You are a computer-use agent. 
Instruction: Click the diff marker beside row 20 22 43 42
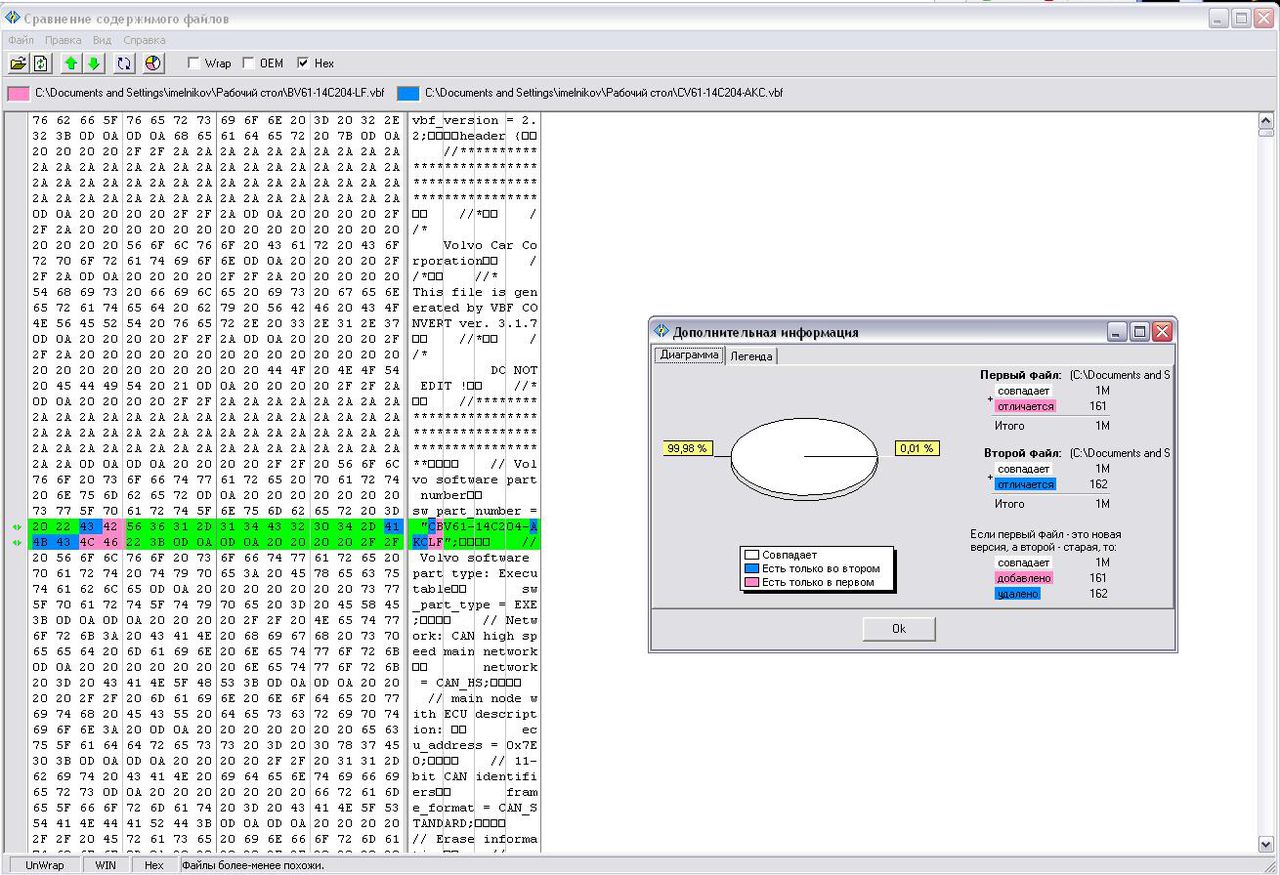point(16,527)
